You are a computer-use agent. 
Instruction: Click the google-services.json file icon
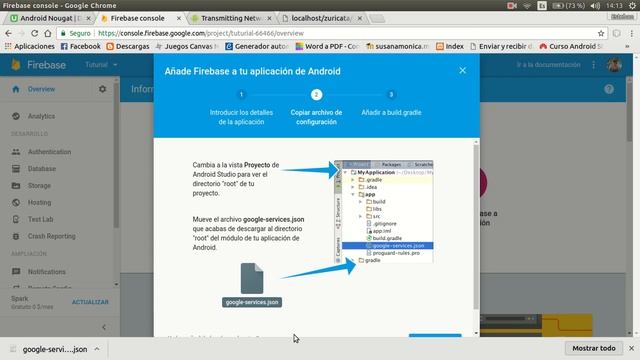tap(252, 278)
